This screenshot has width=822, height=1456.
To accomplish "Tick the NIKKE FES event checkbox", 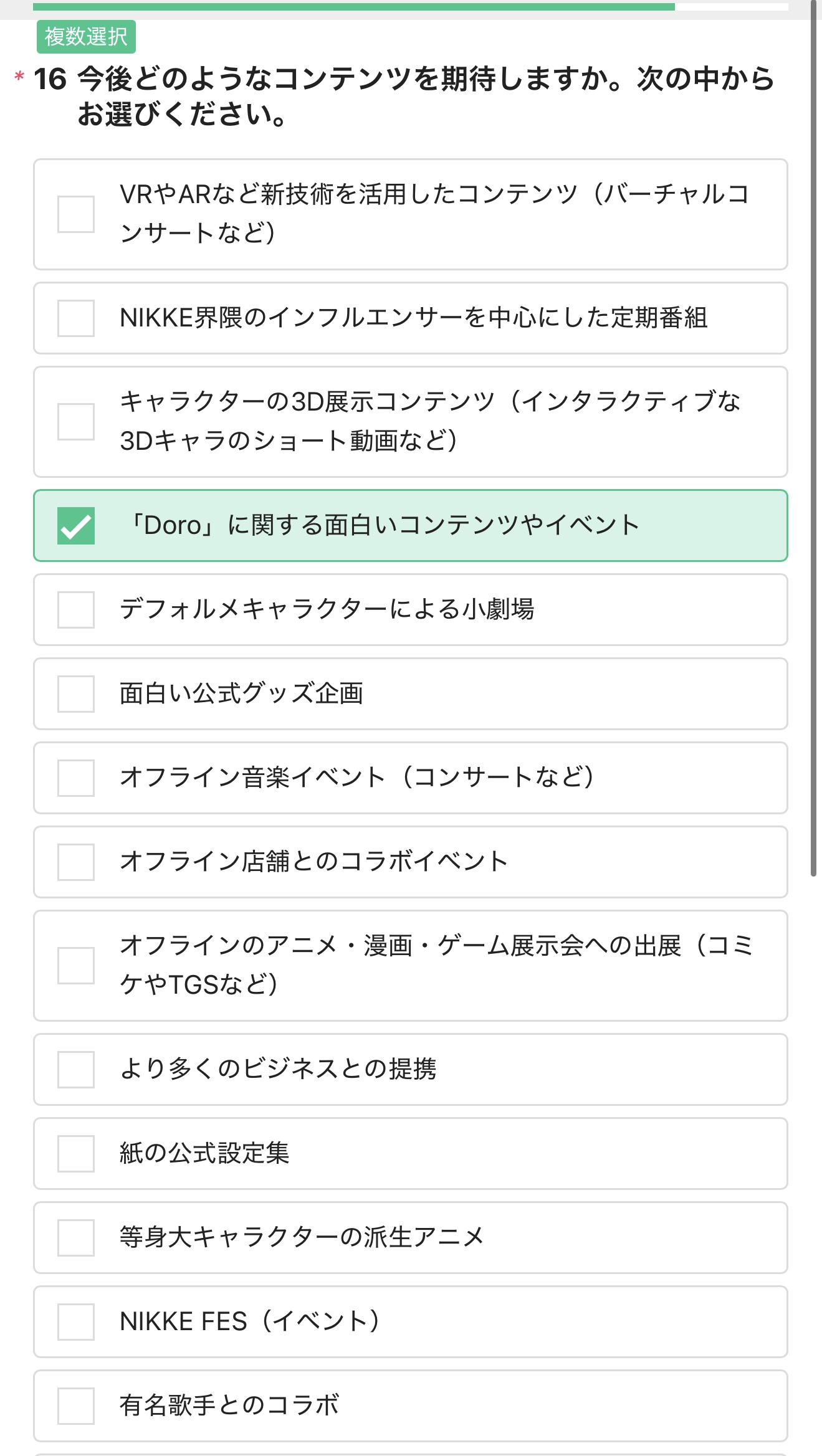I will tap(76, 1322).
